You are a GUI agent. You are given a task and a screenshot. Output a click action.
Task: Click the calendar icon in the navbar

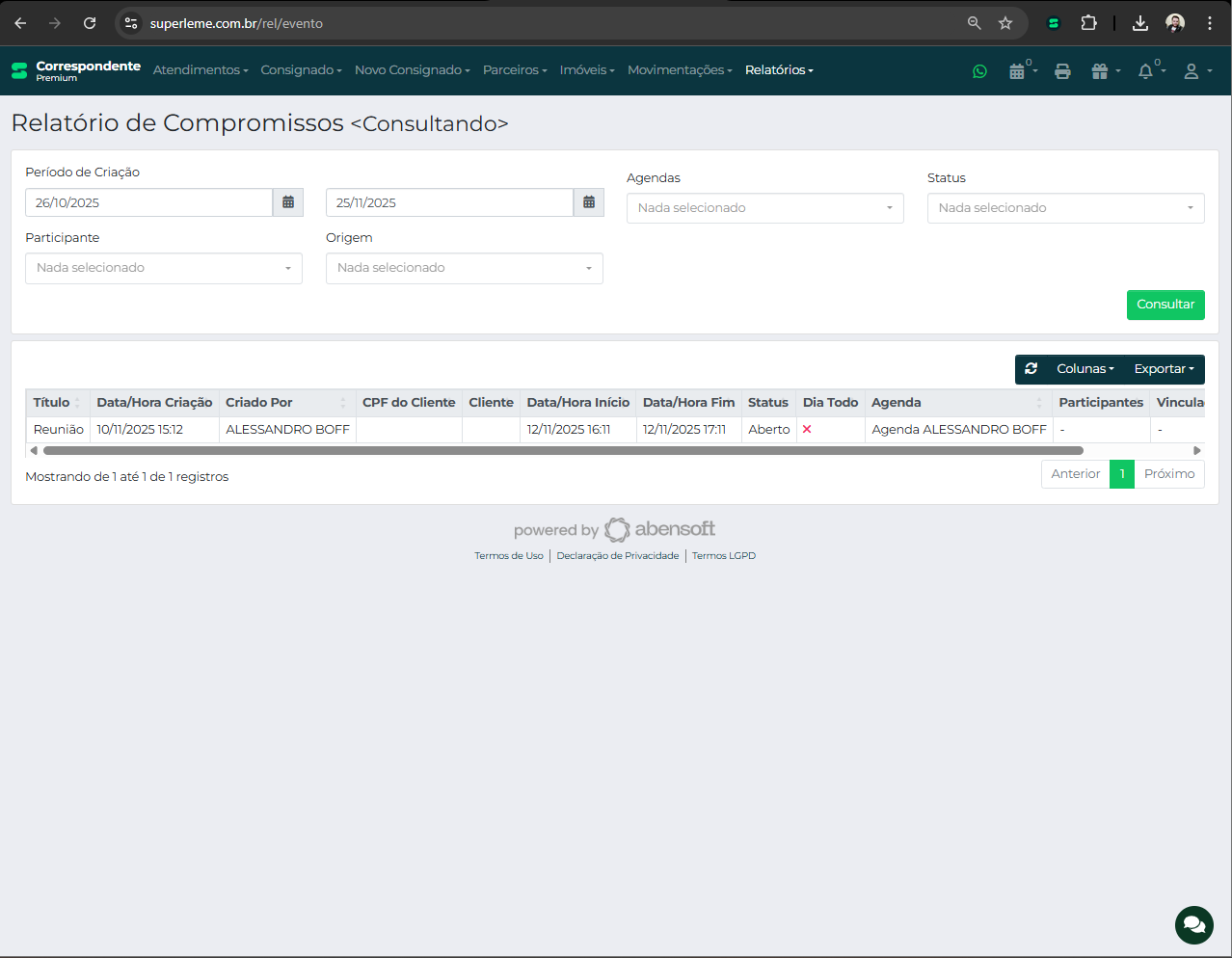pos(1017,71)
